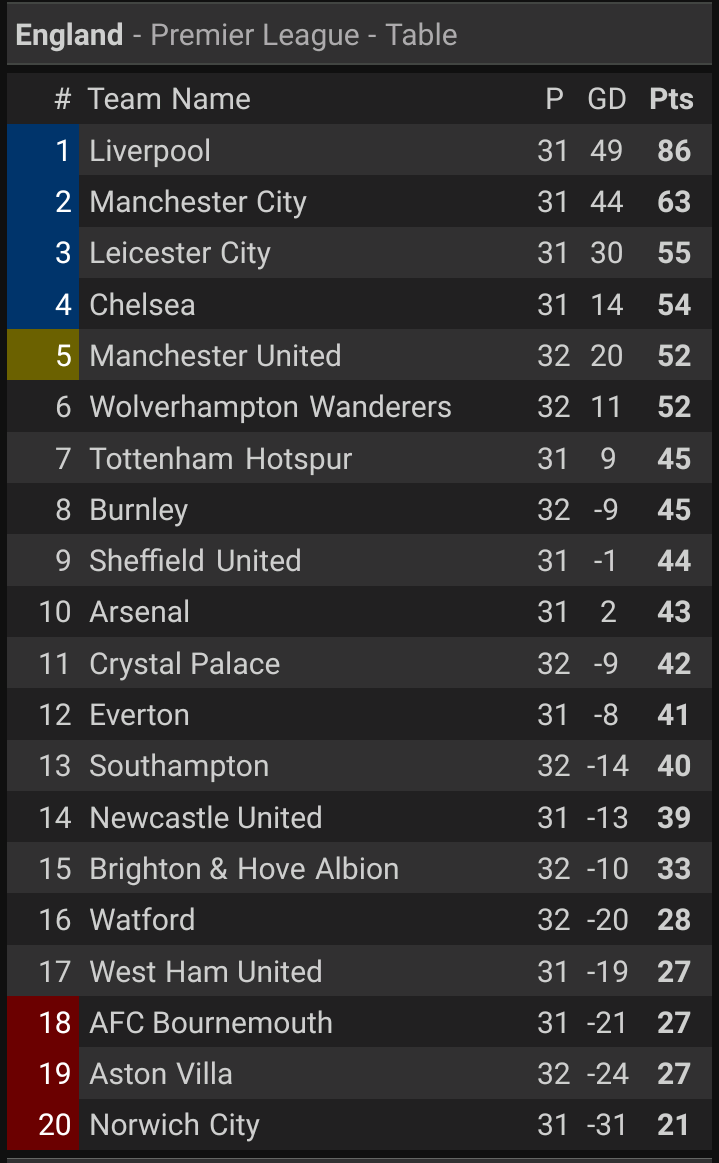Select Manchester City in the table
Image resolution: width=719 pixels, height=1163 pixels.
(198, 202)
